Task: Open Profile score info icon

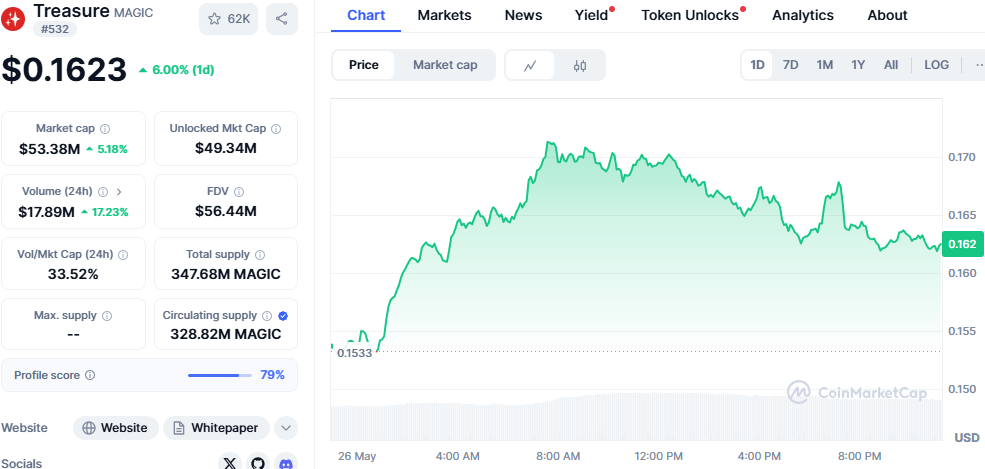Action: coord(90,375)
